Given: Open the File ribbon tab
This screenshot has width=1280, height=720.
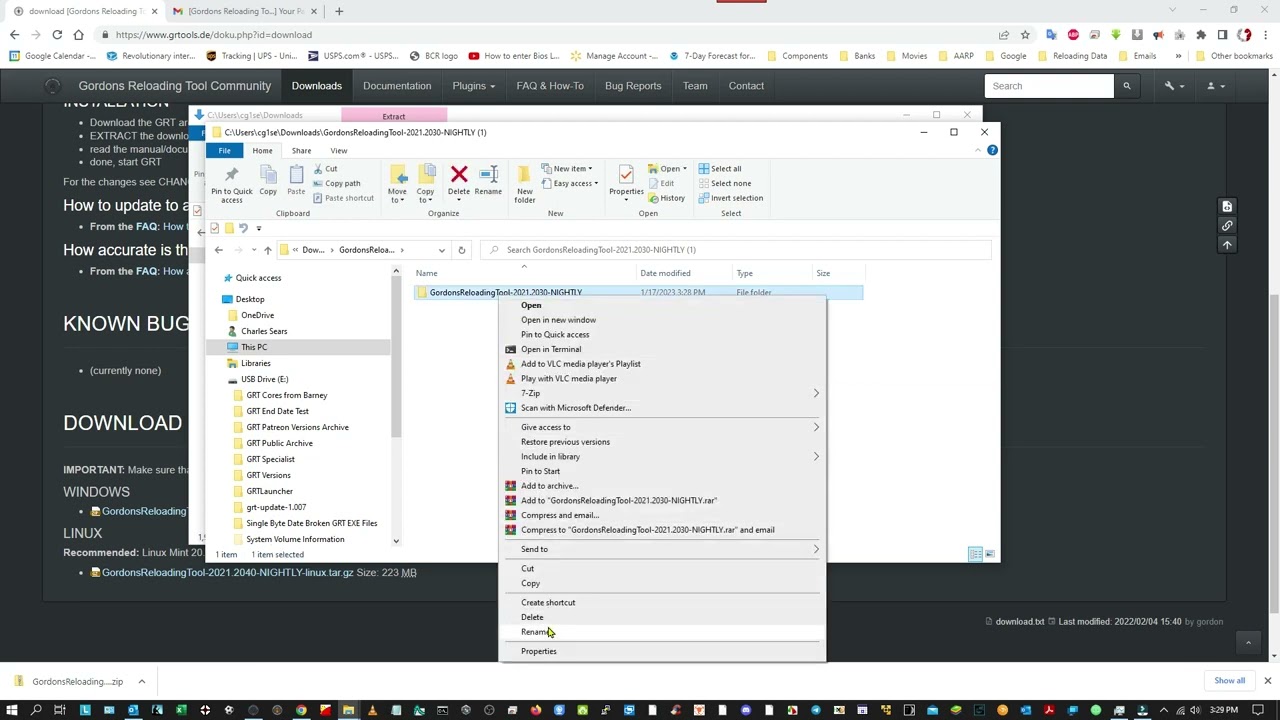Looking at the screenshot, I should 225,151.
